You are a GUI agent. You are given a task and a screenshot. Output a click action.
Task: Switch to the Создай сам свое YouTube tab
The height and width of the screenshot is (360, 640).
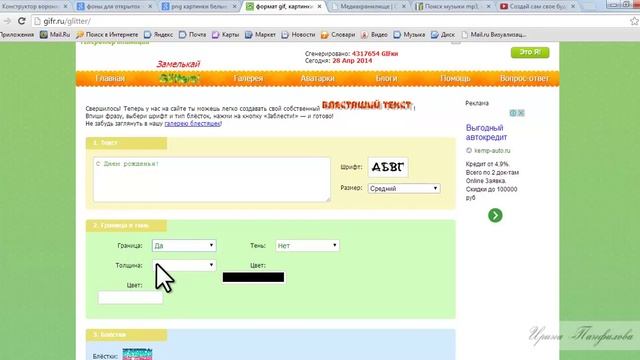537,7
